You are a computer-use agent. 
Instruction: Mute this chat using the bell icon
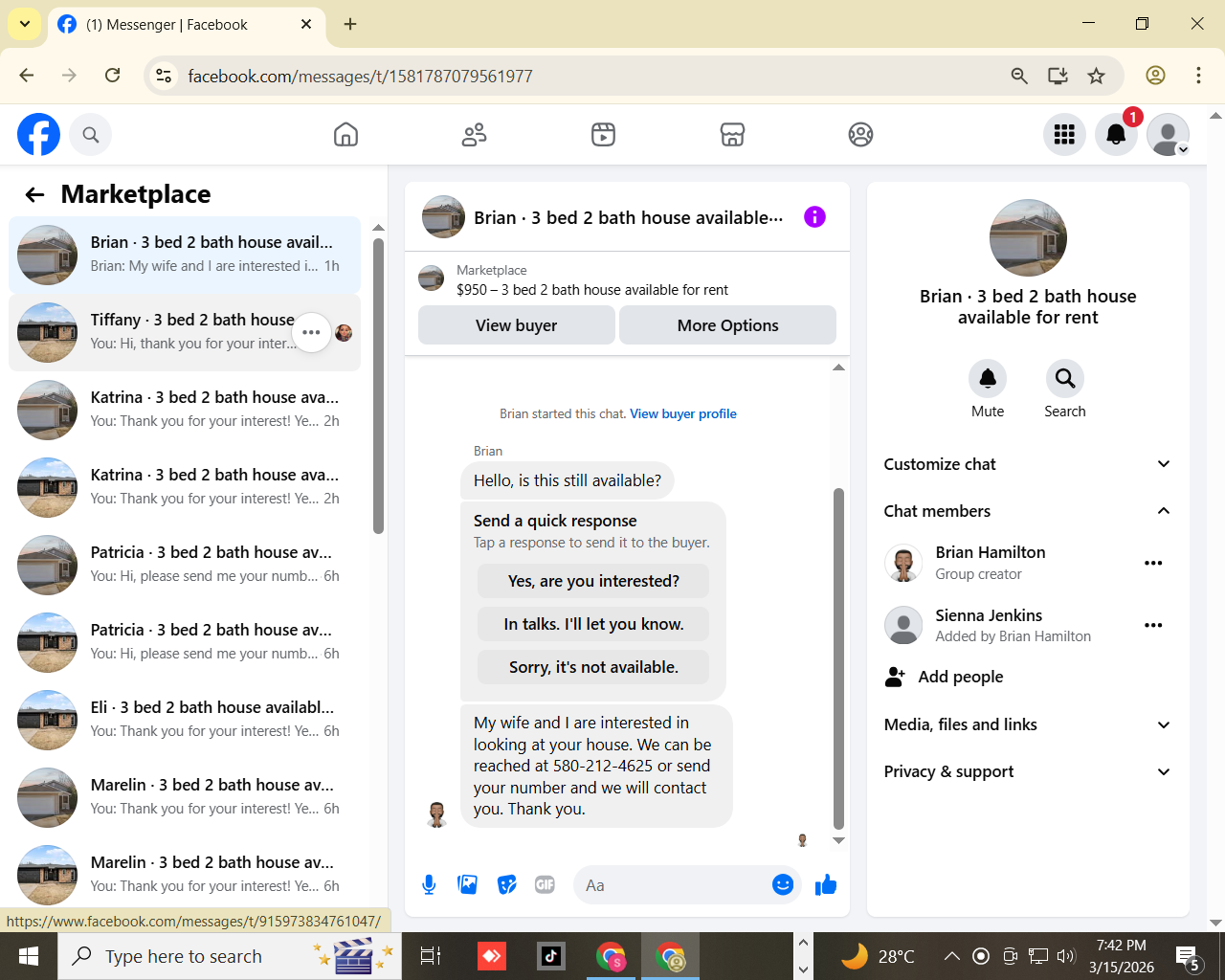tap(988, 379)
